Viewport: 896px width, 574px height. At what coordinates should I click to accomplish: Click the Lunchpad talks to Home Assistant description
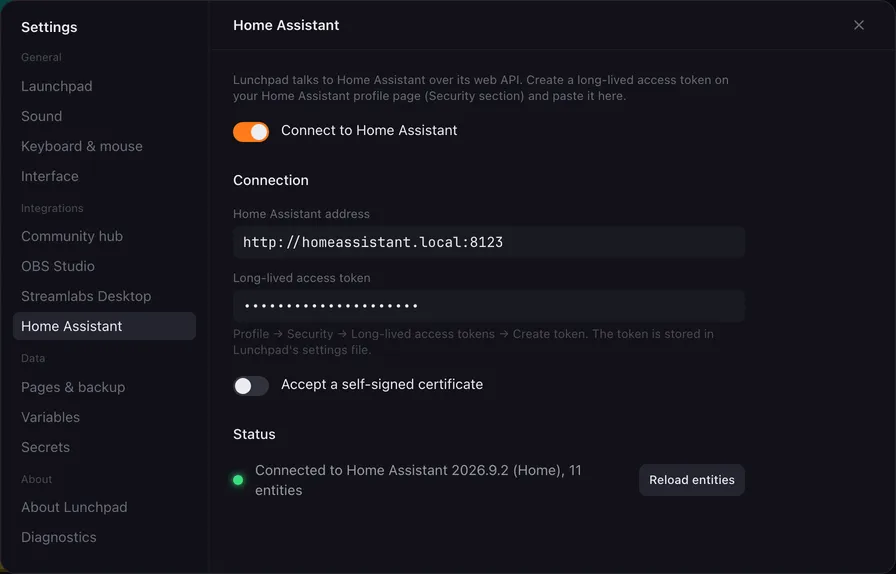point(481,88)
